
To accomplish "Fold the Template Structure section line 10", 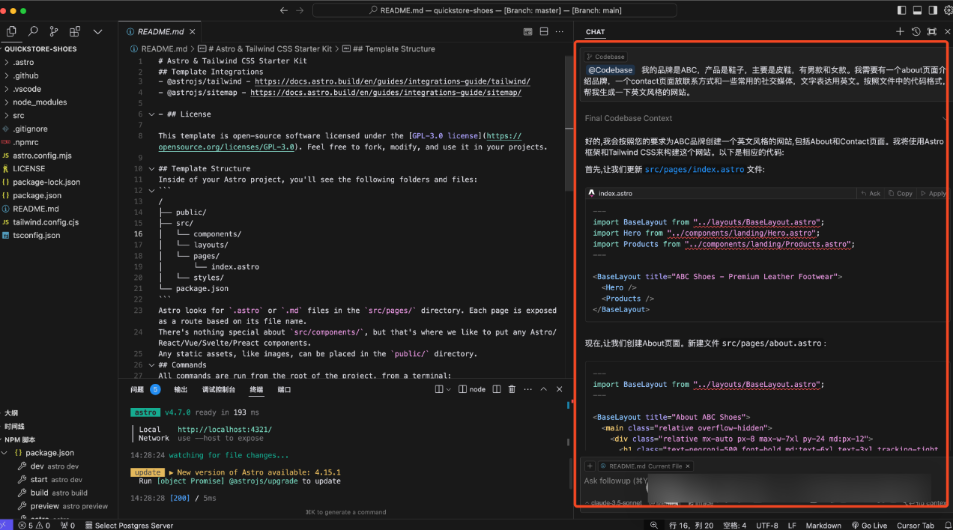I will (151, 169).
